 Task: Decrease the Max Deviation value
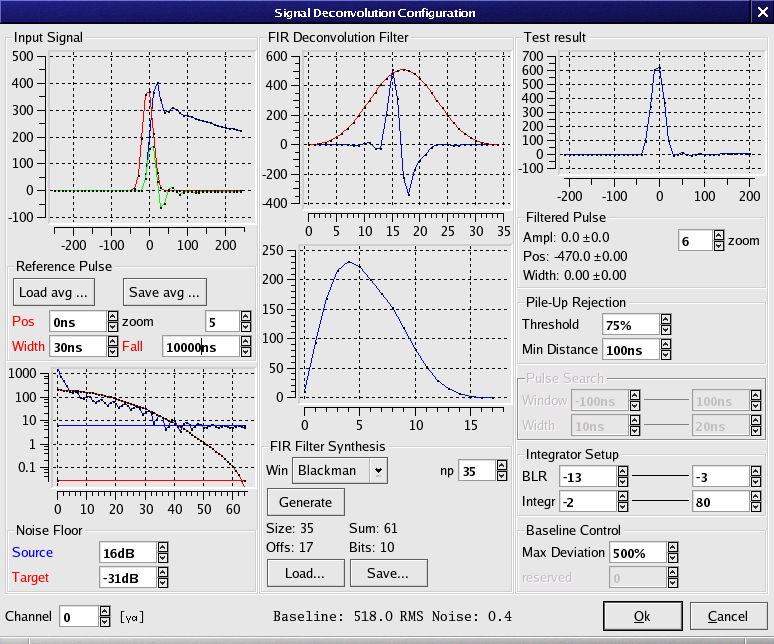[673, 558]
